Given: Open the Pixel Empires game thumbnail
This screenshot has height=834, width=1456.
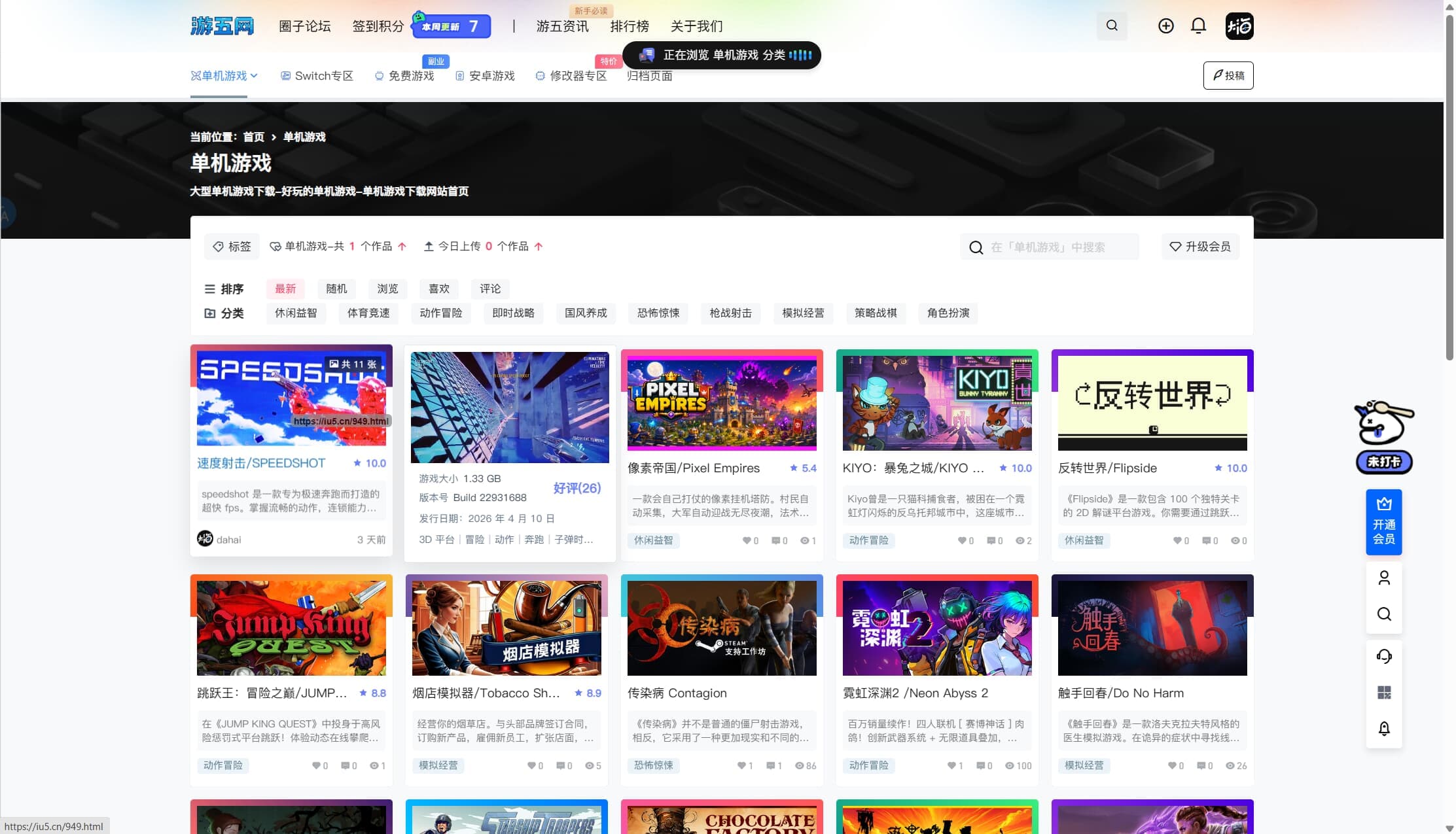Looking at the screenshot, I should click(722, 403).
